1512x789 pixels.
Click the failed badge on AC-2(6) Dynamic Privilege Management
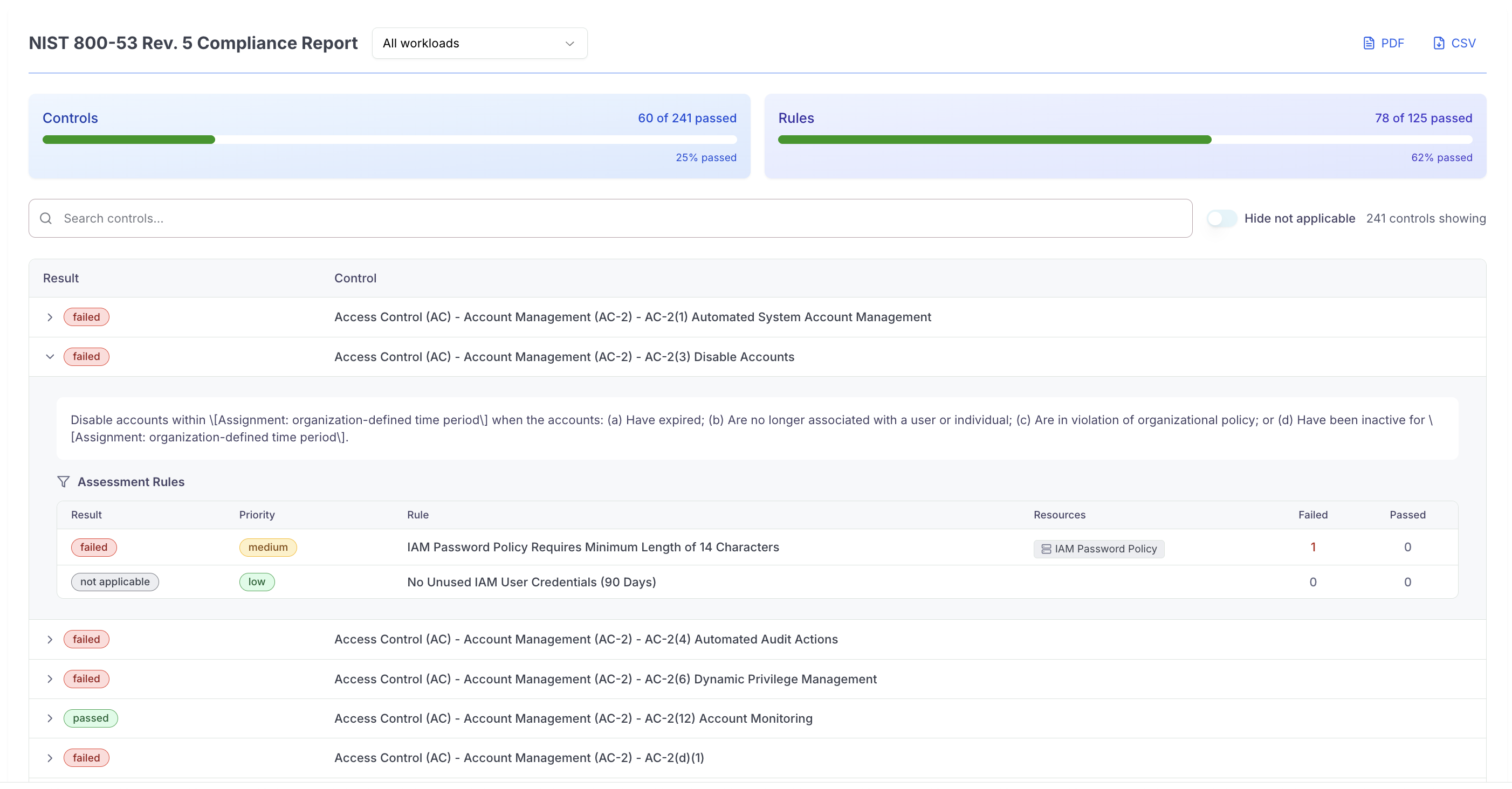pos(86,679)
